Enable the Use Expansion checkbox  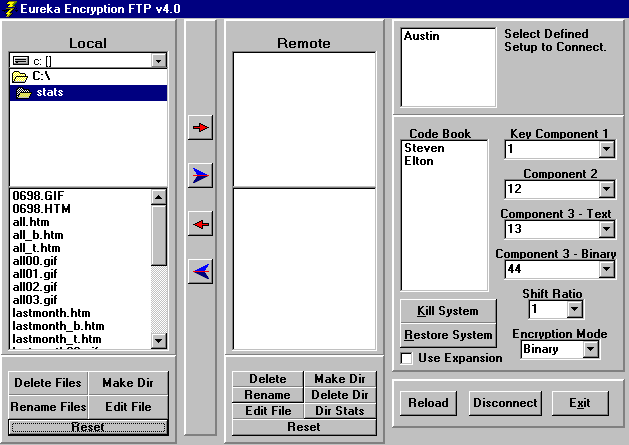coord(407,358)
